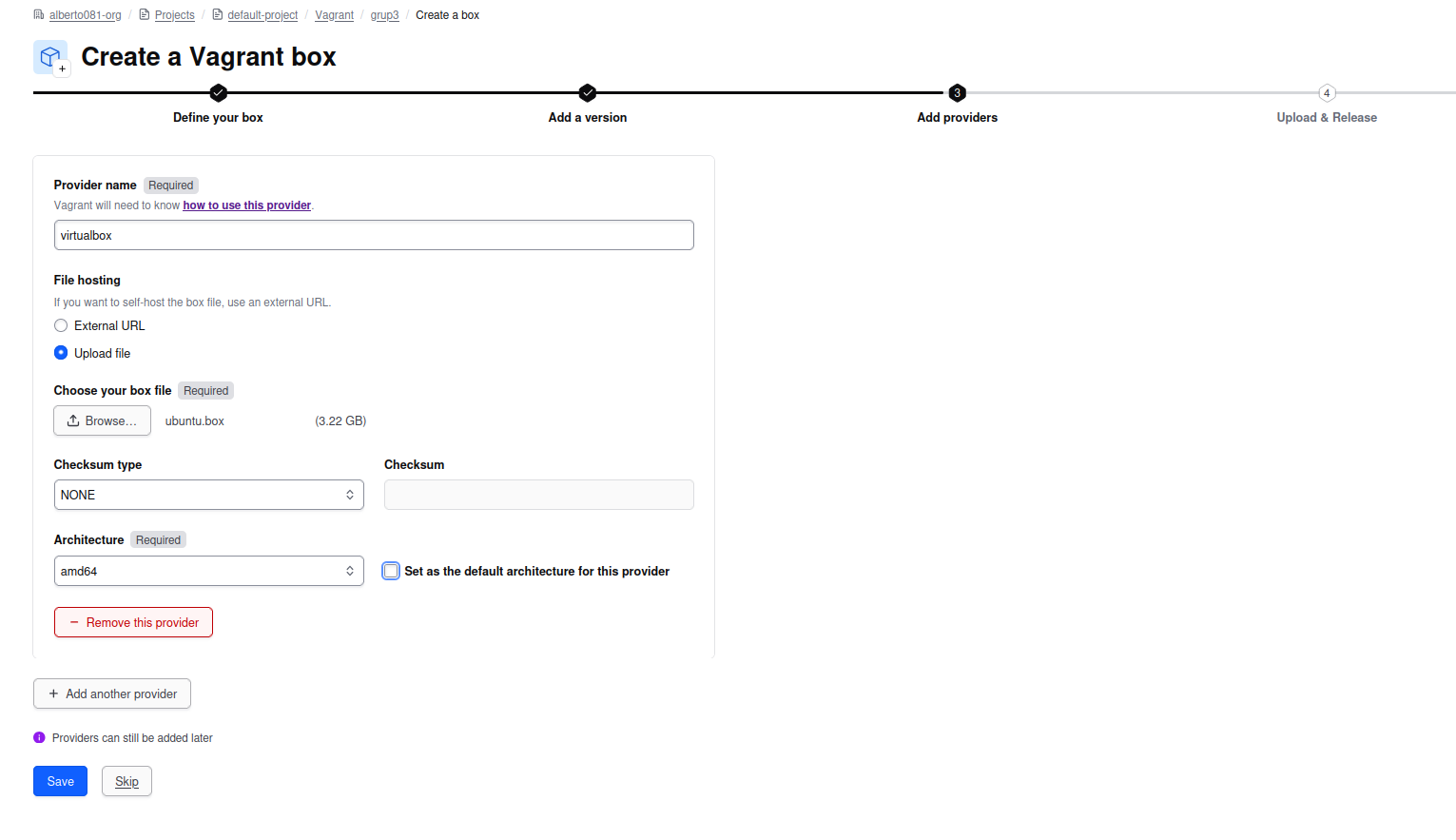Screen dimensions: 1456x840
Task: Click the Vagrant box cube icon
Action: pyautogui.click(x=50, y=57)
